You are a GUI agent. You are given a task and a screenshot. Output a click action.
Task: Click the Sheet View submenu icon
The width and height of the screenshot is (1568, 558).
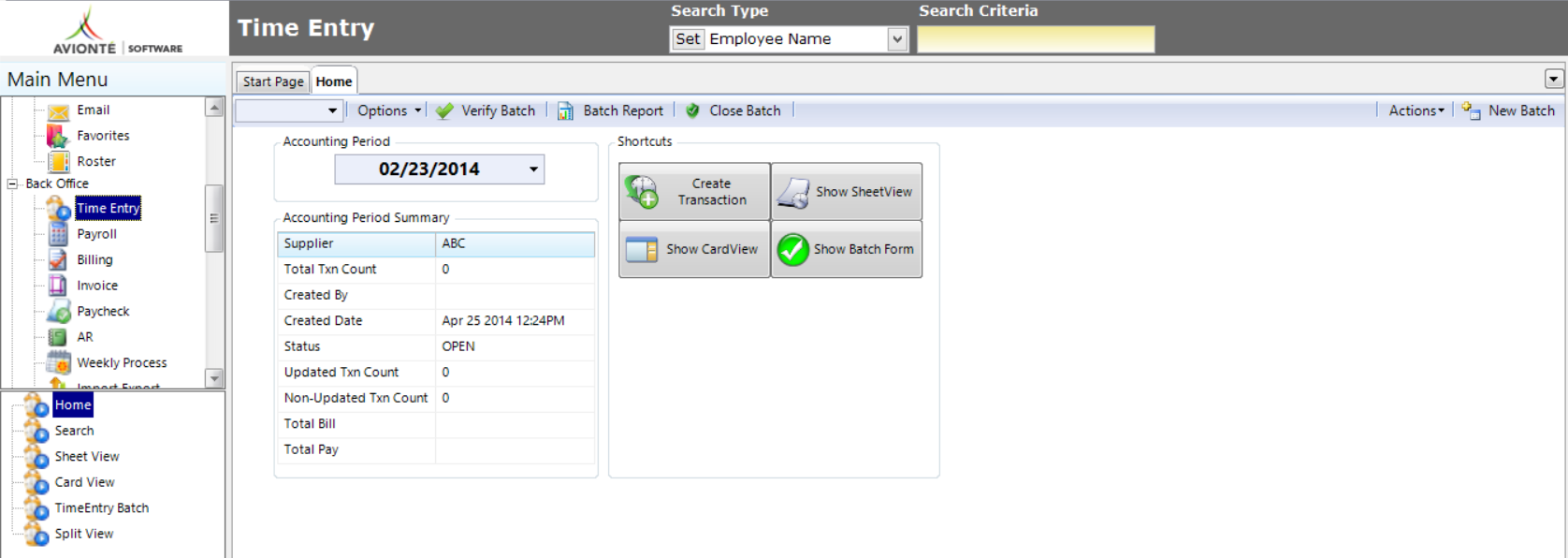(x=37, y=457)
